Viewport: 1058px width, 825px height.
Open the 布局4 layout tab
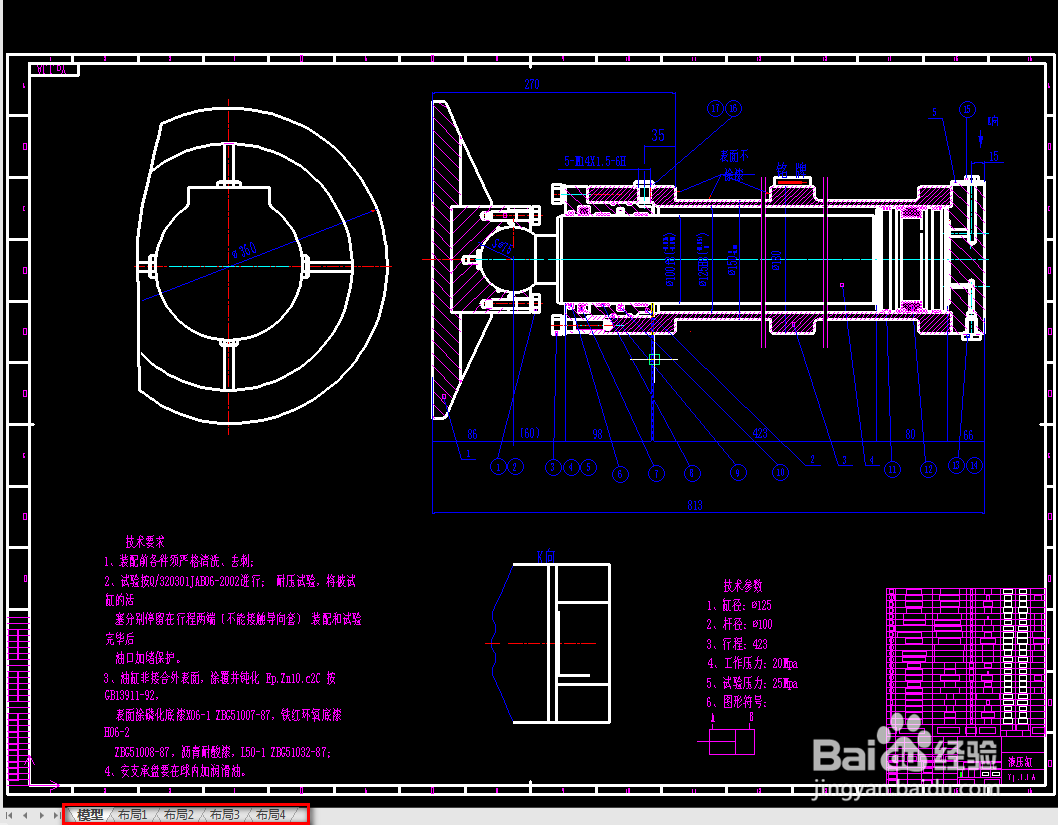coord(270,815)
